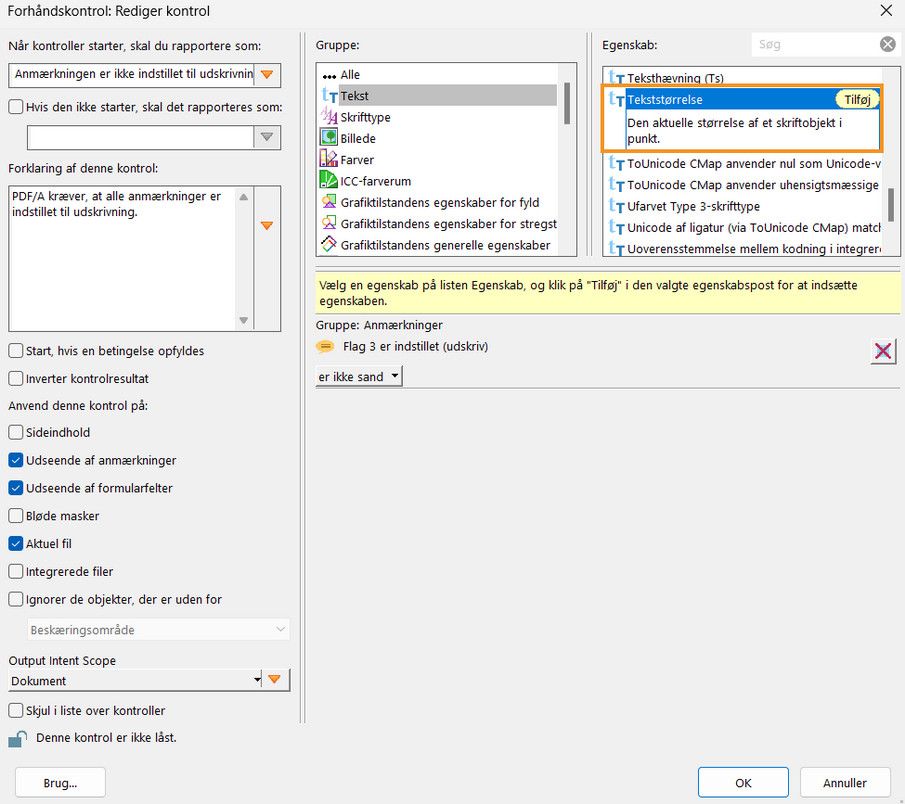Click the Unicode af ligatur property icon

point(617,227)
